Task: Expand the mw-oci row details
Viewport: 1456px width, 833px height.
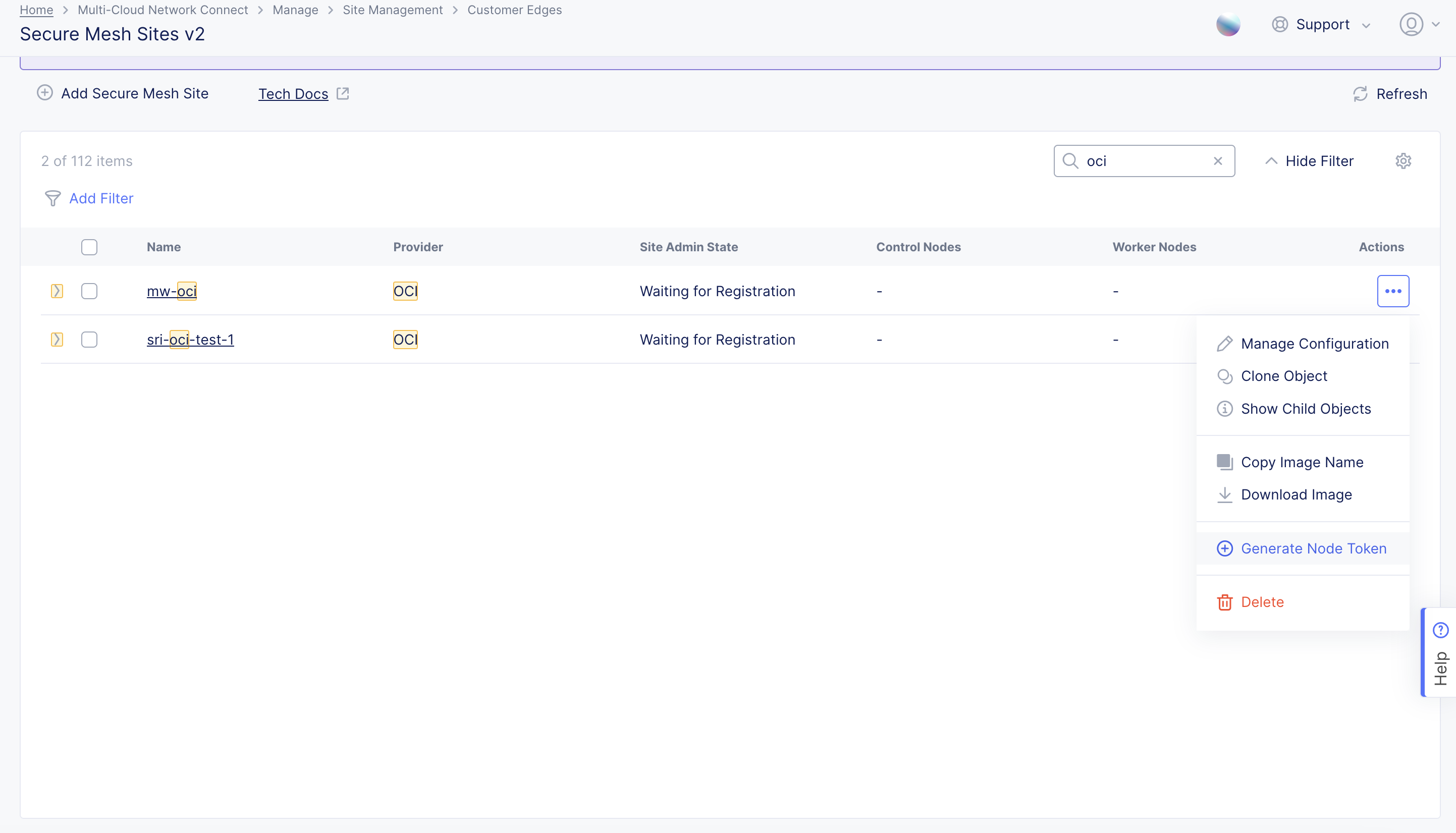Action: click(x=57, y=291)
